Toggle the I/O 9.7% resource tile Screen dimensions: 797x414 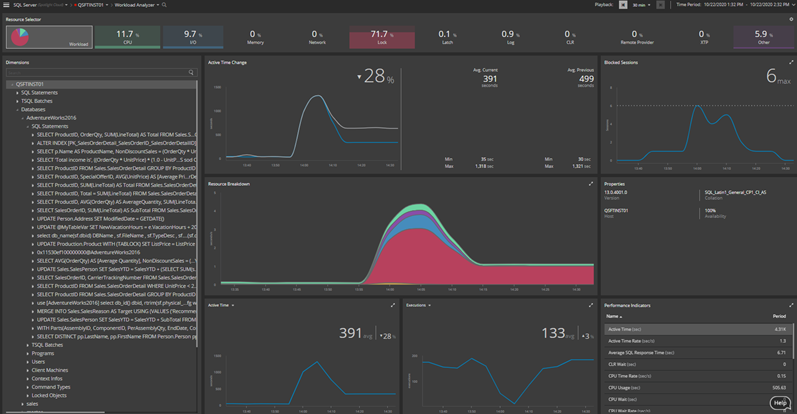point(193,37)
